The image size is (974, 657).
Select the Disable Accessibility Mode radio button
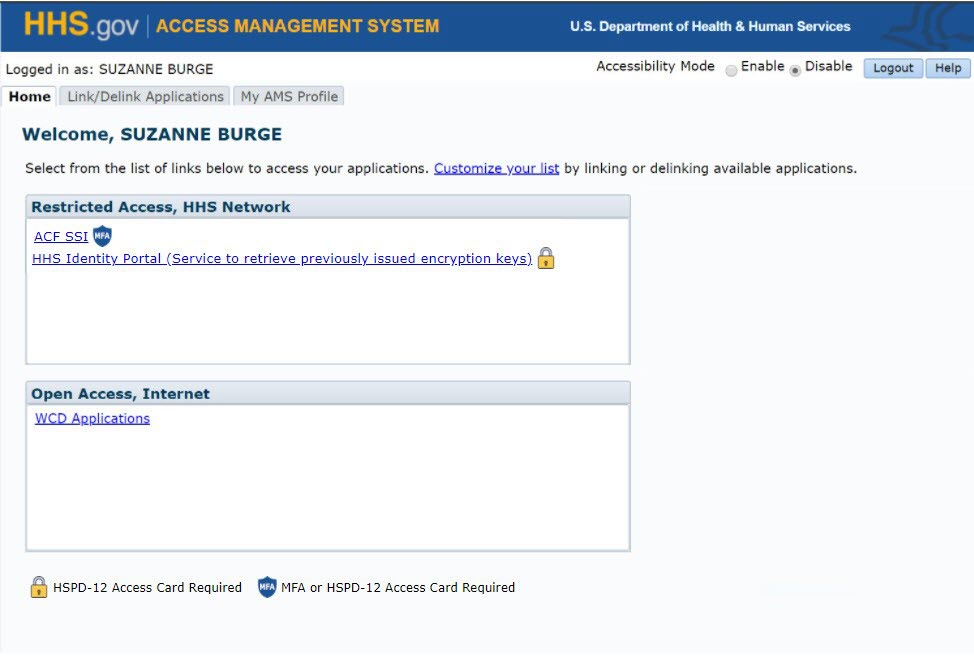click(x=795, y=70)
